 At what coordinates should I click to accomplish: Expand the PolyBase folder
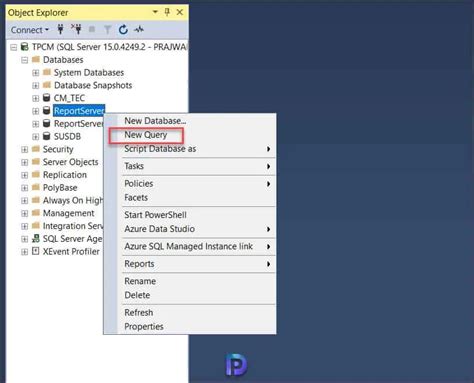click(x=25, y=188)
